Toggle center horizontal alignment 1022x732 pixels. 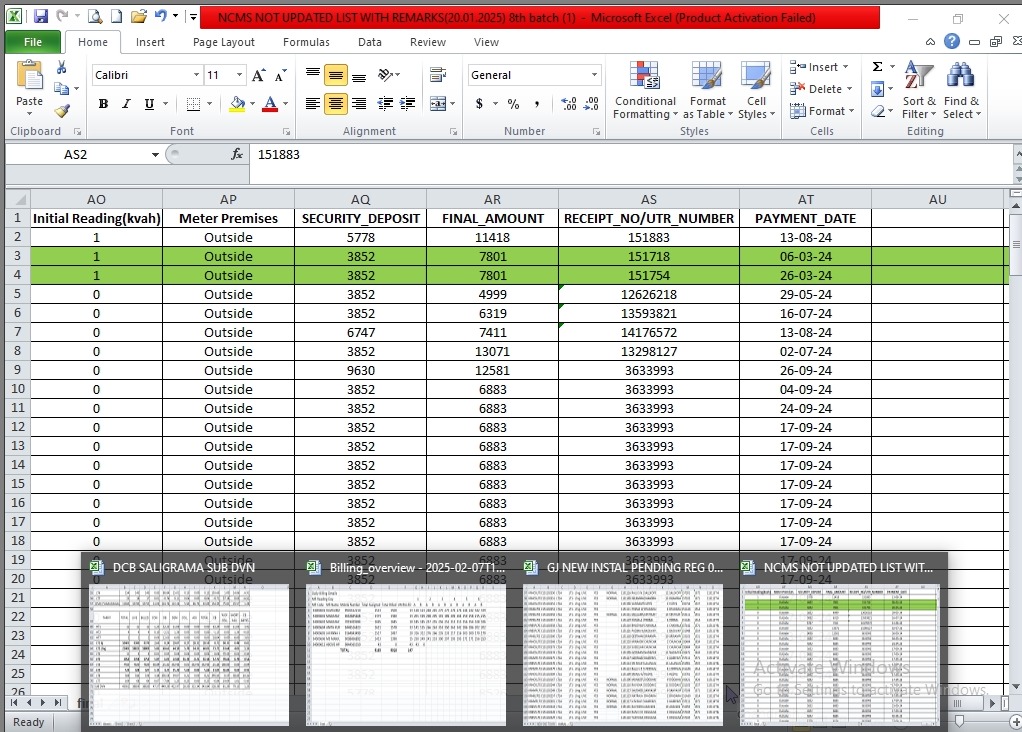(336, 104)
